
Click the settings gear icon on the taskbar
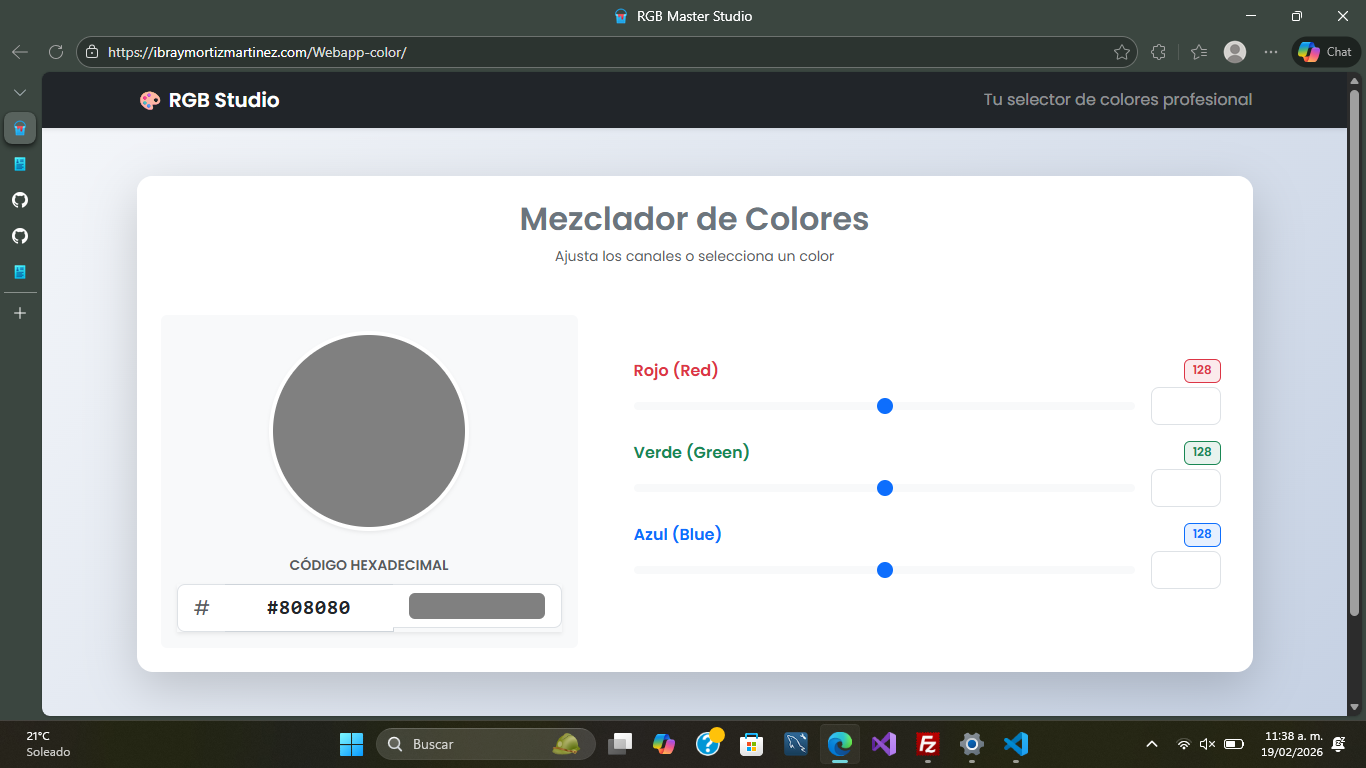[971, 744]
